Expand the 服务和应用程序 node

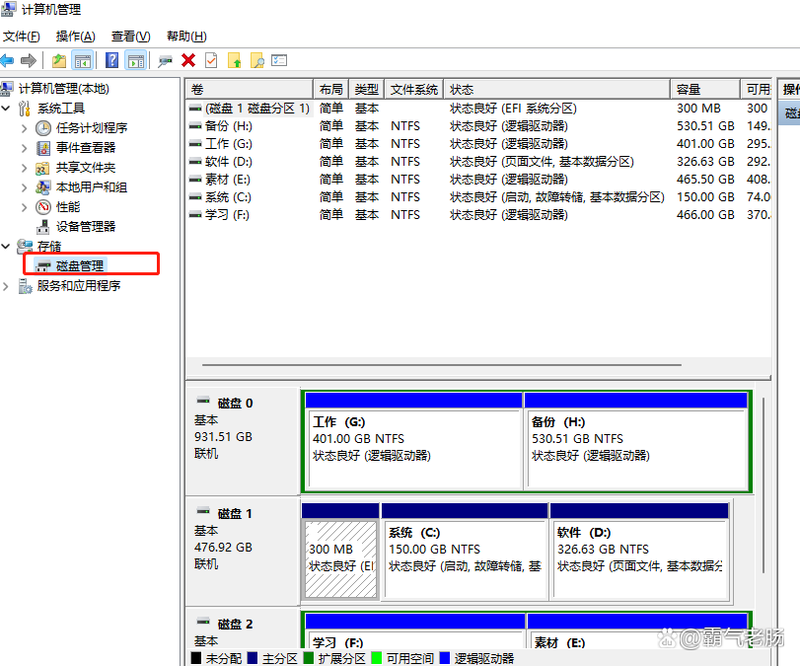point(8,283)
